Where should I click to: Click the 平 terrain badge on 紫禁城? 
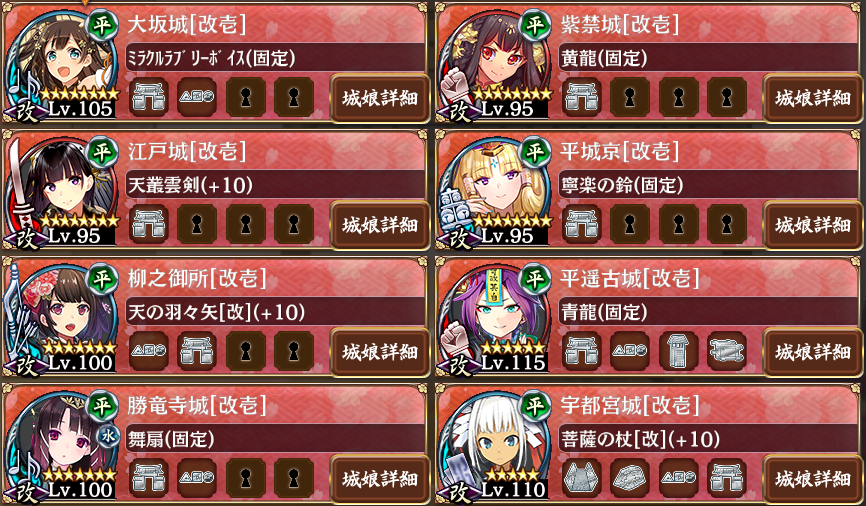(535, 25)
